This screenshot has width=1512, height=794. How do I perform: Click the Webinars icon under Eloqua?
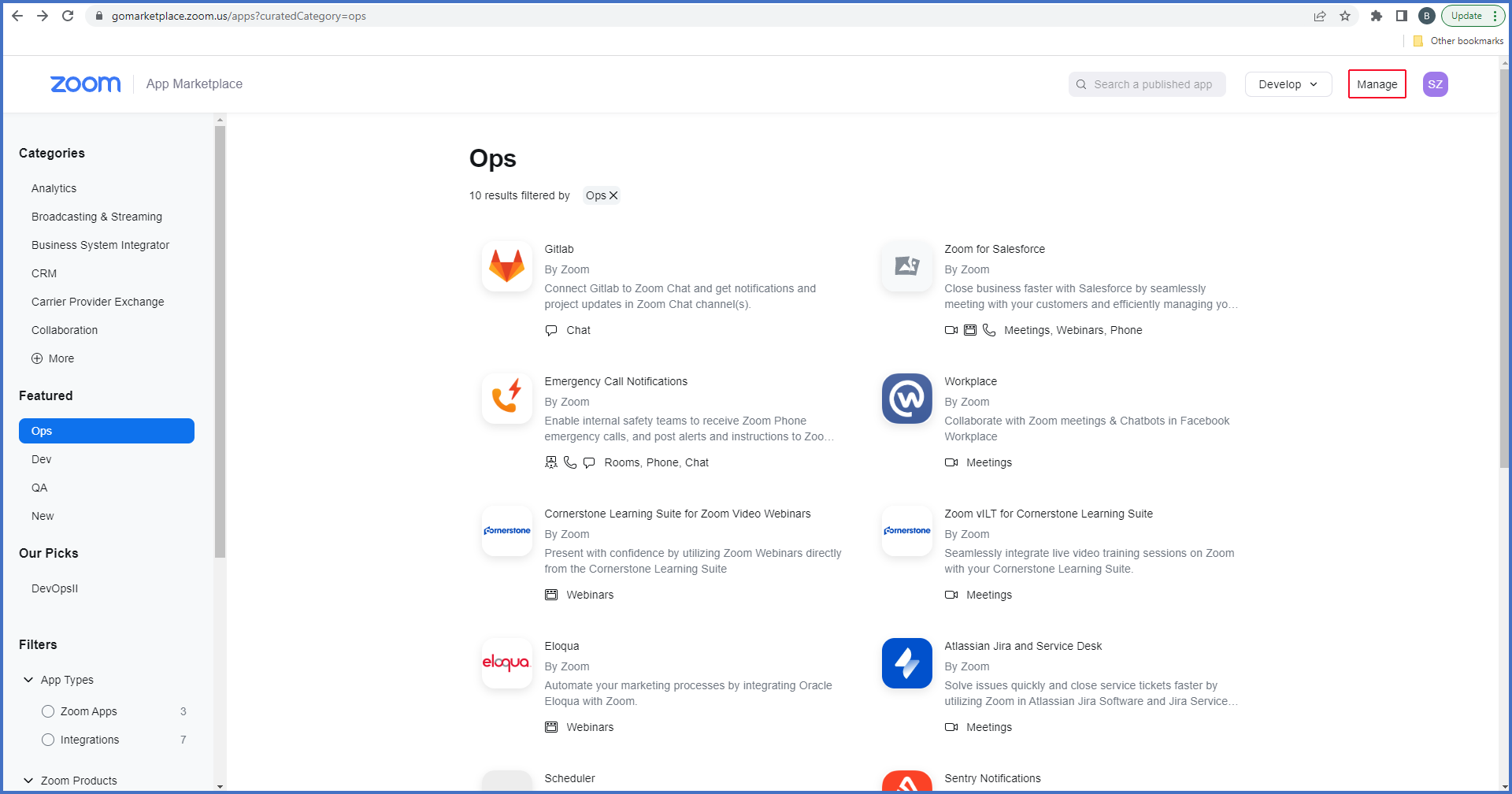[x=551, y=727]
